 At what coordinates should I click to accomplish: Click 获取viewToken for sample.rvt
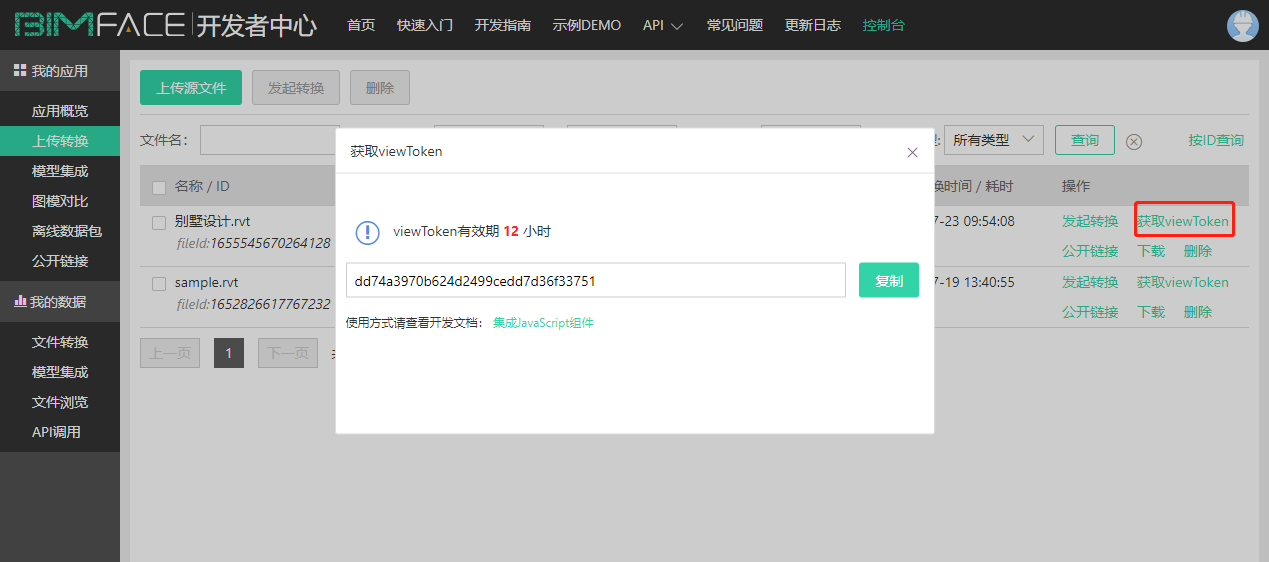1182,283
